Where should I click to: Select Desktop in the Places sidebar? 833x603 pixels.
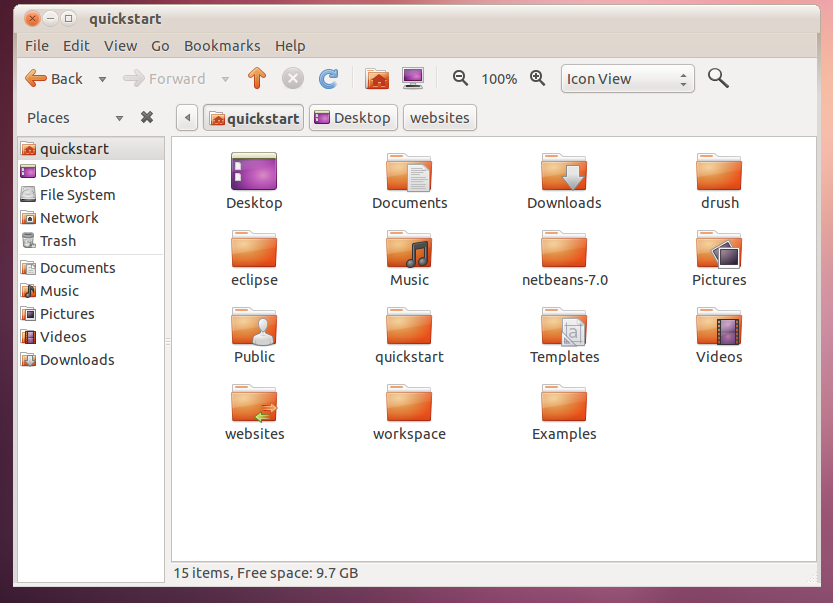pos(91,172)
